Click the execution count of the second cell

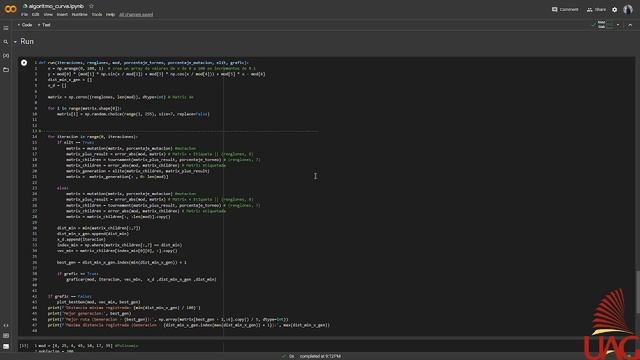coord(24,346)
